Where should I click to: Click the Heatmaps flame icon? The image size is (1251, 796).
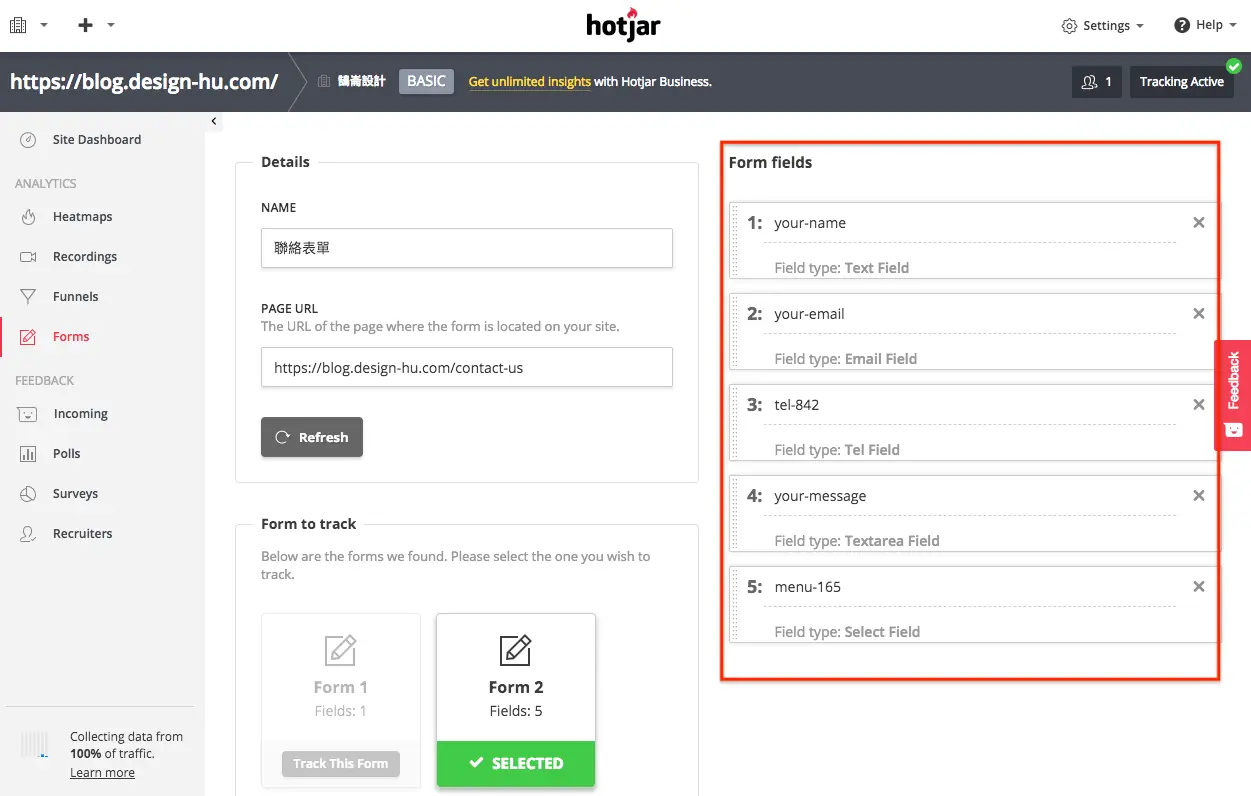click(x=29, y=217)
